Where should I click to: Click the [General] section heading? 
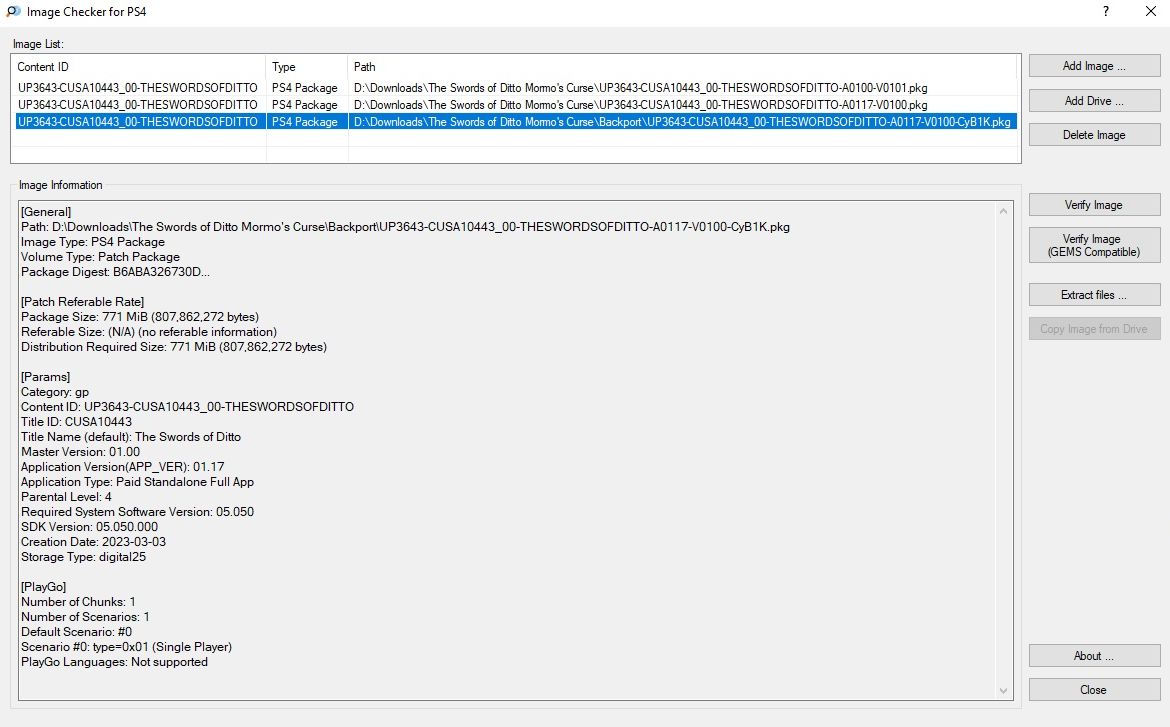pos(46,212)
